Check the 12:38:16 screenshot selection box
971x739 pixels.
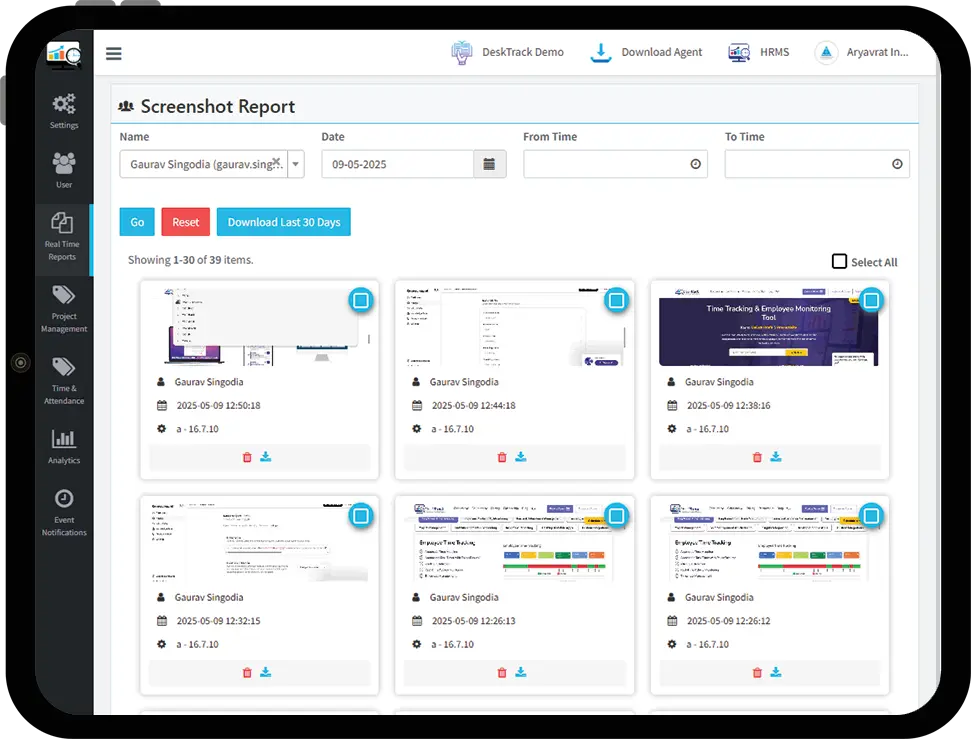tap(871, 299)
